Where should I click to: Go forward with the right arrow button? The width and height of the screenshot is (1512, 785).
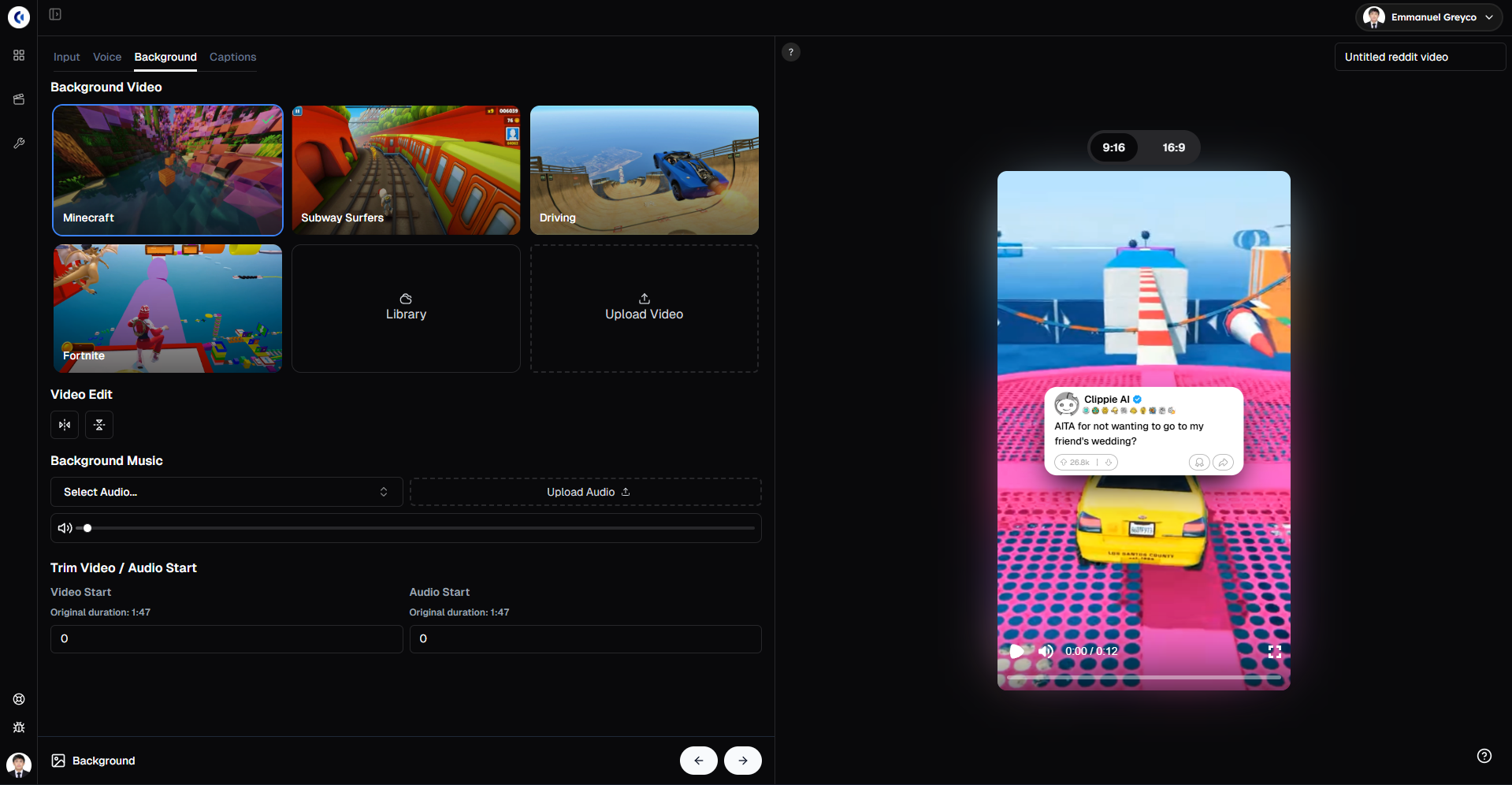pos(743,761)
